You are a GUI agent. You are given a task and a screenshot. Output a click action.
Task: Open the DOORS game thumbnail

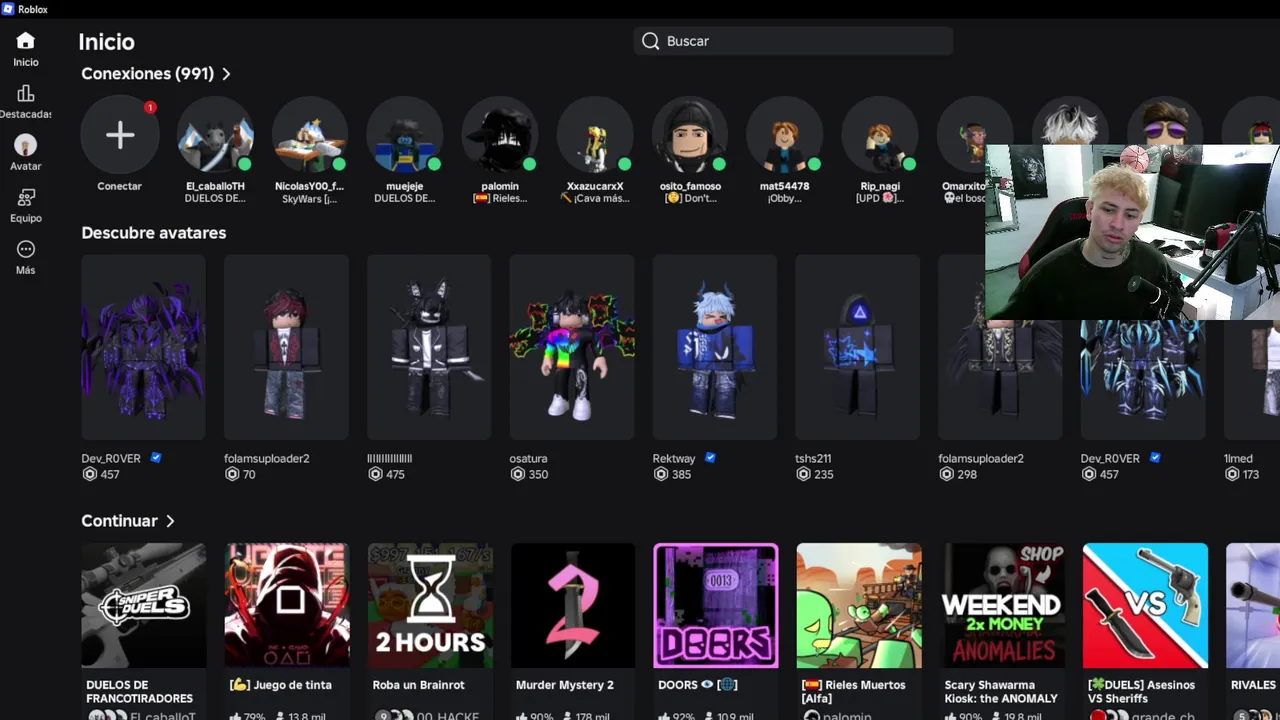715,605
